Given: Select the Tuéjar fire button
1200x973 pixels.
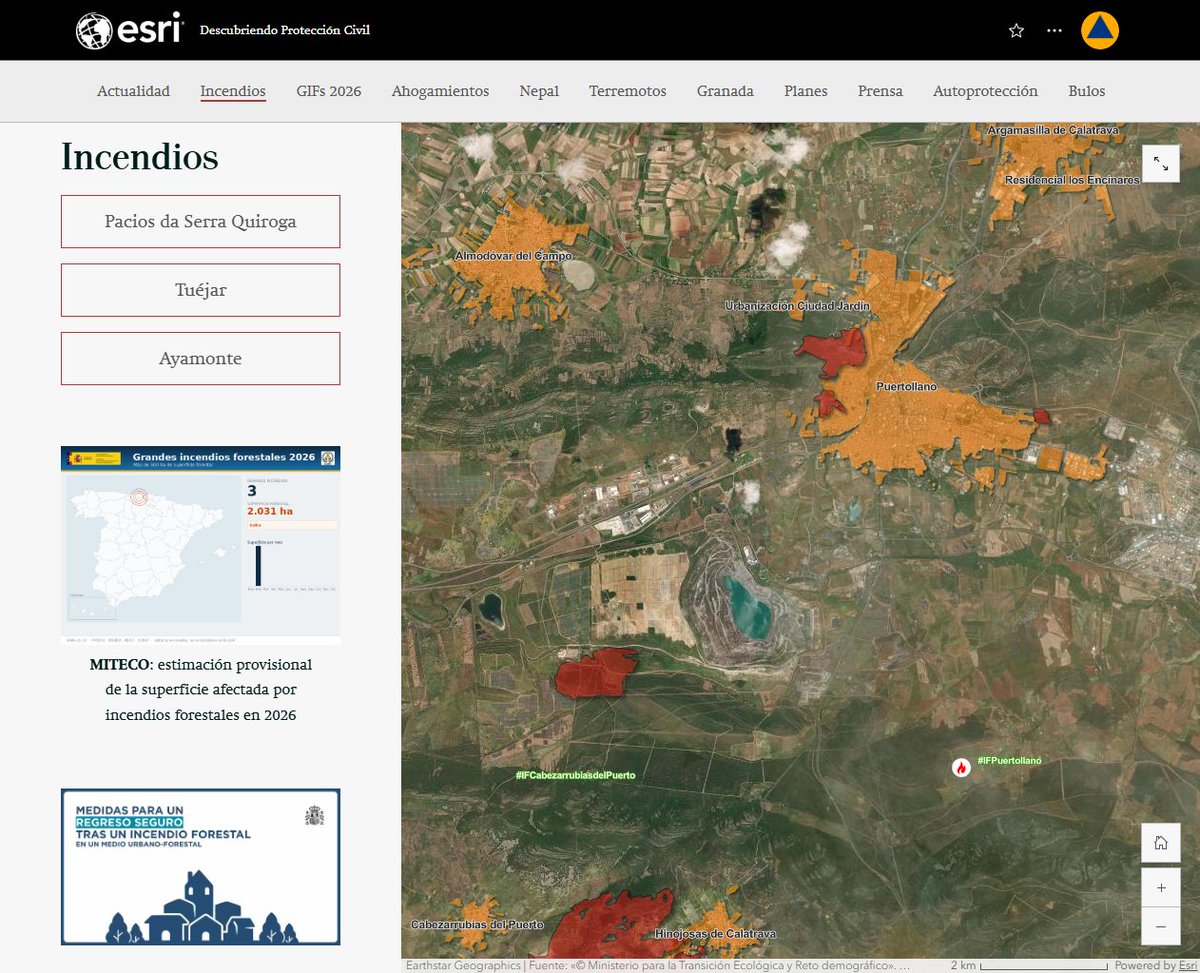Looking at the screenshot, I should click(x=200, y=290).
